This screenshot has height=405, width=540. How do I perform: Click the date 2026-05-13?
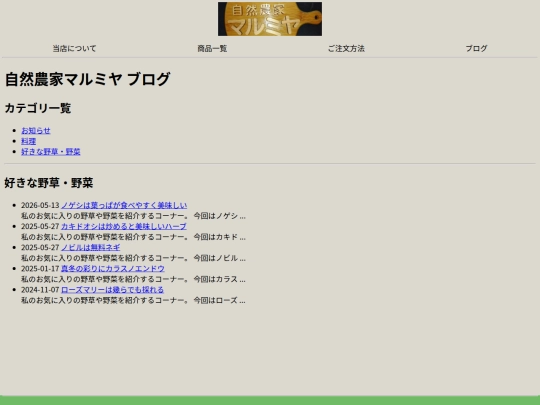coord(40,205)
